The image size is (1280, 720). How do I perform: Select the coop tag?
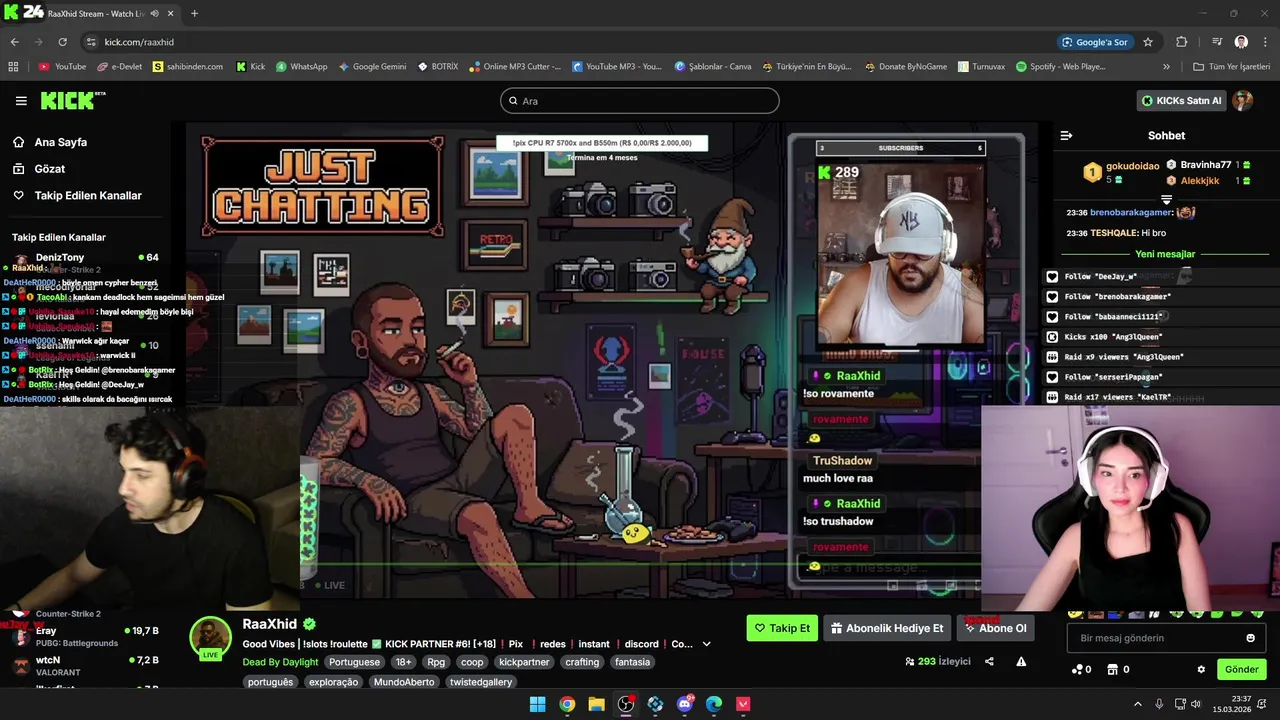pyautogui.click(x=472, y=662)
